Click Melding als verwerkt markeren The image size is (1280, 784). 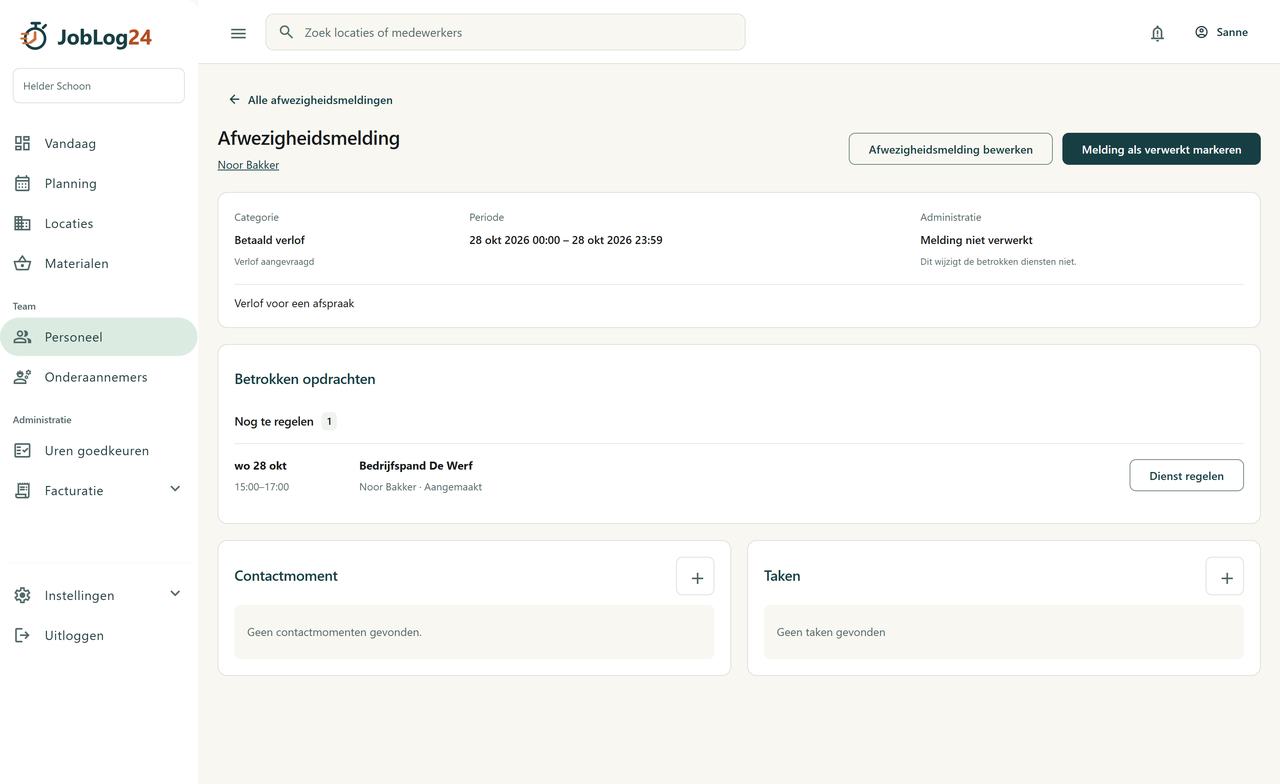(x=1161, y=149)
